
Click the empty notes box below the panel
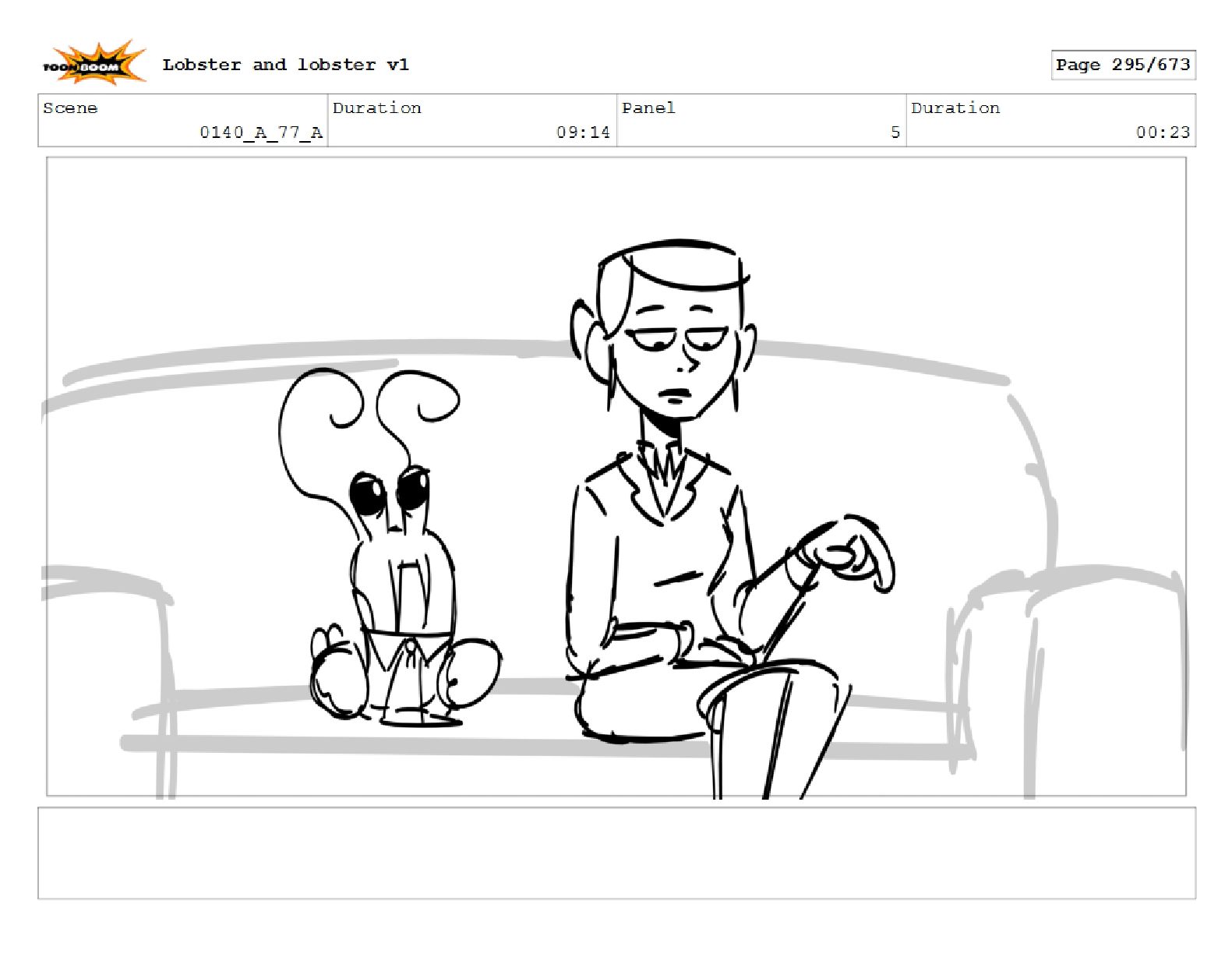[x=616, y=853]
